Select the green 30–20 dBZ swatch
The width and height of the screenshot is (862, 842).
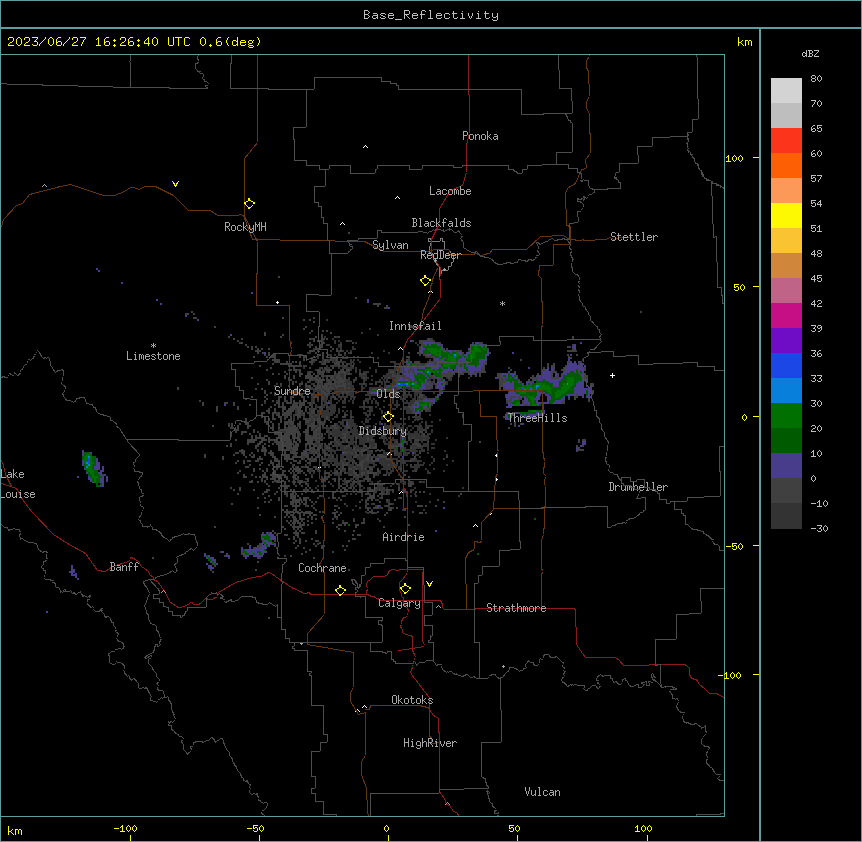click(786, 416)
